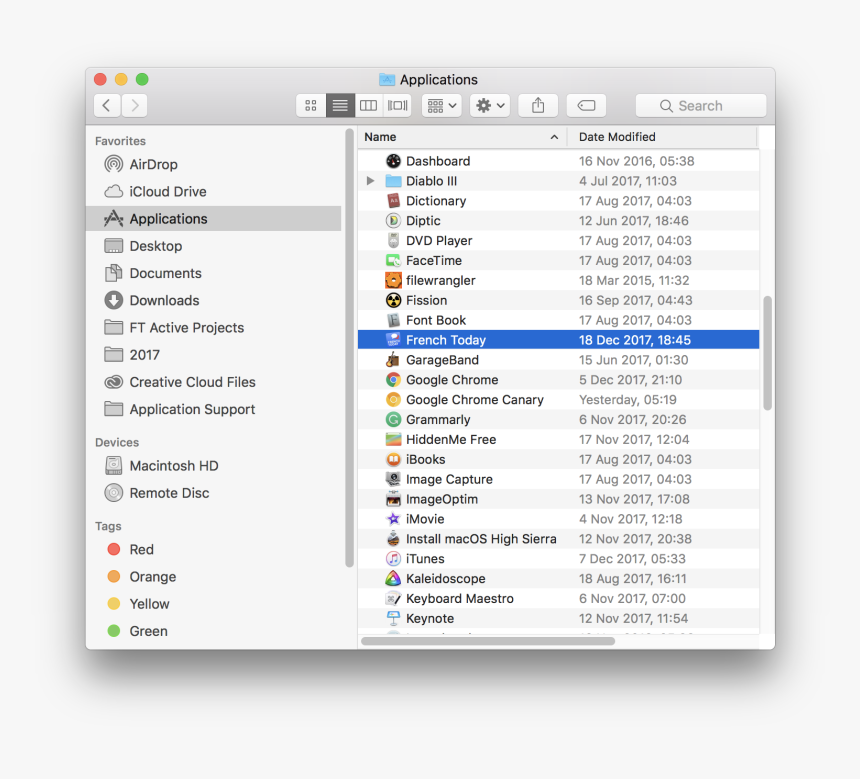
Task: Select the Dictionary app icon
Action: pos(393,201)
